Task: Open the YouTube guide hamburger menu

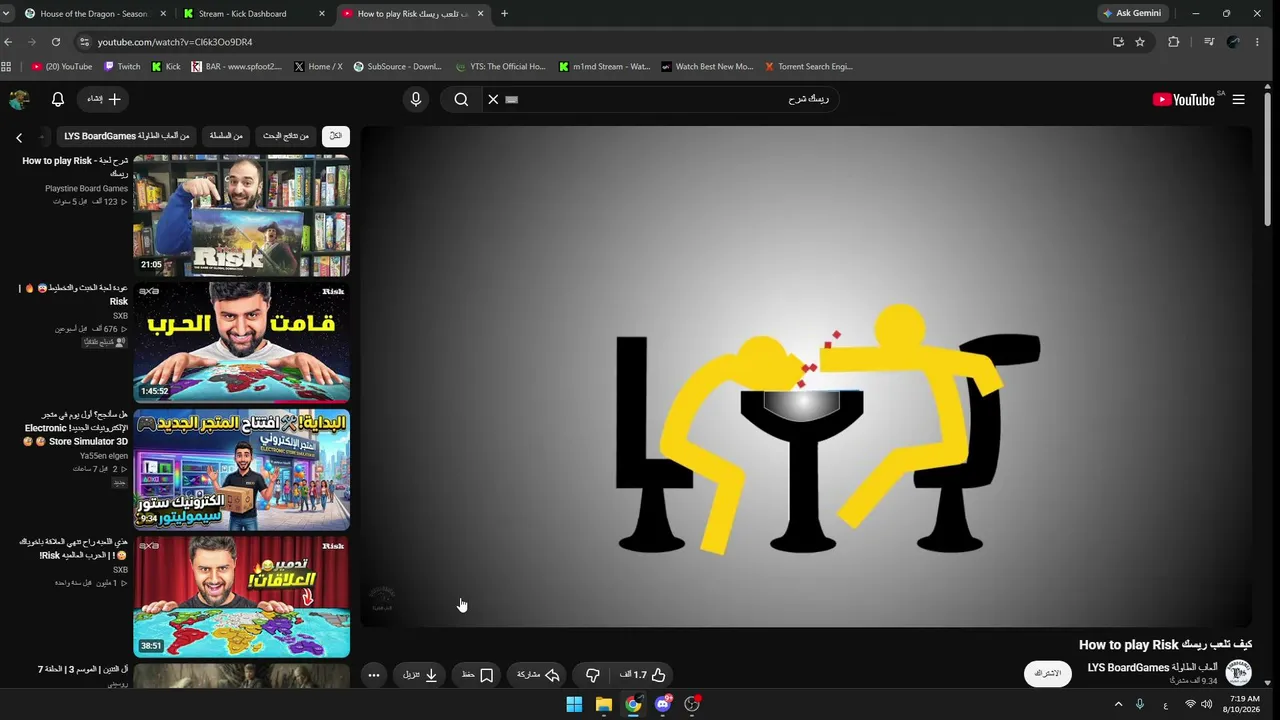Action: pyautogui.click(x=1238, y=99)
